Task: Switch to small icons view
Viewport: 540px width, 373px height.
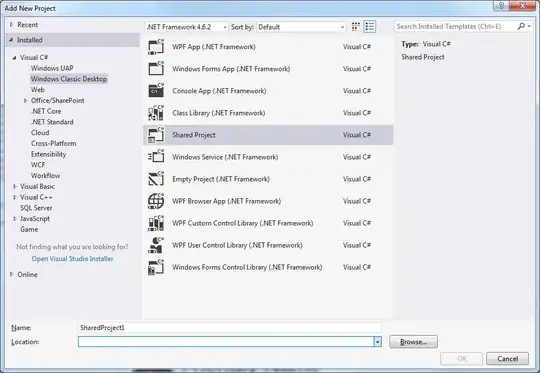Action: click(355, 27)
